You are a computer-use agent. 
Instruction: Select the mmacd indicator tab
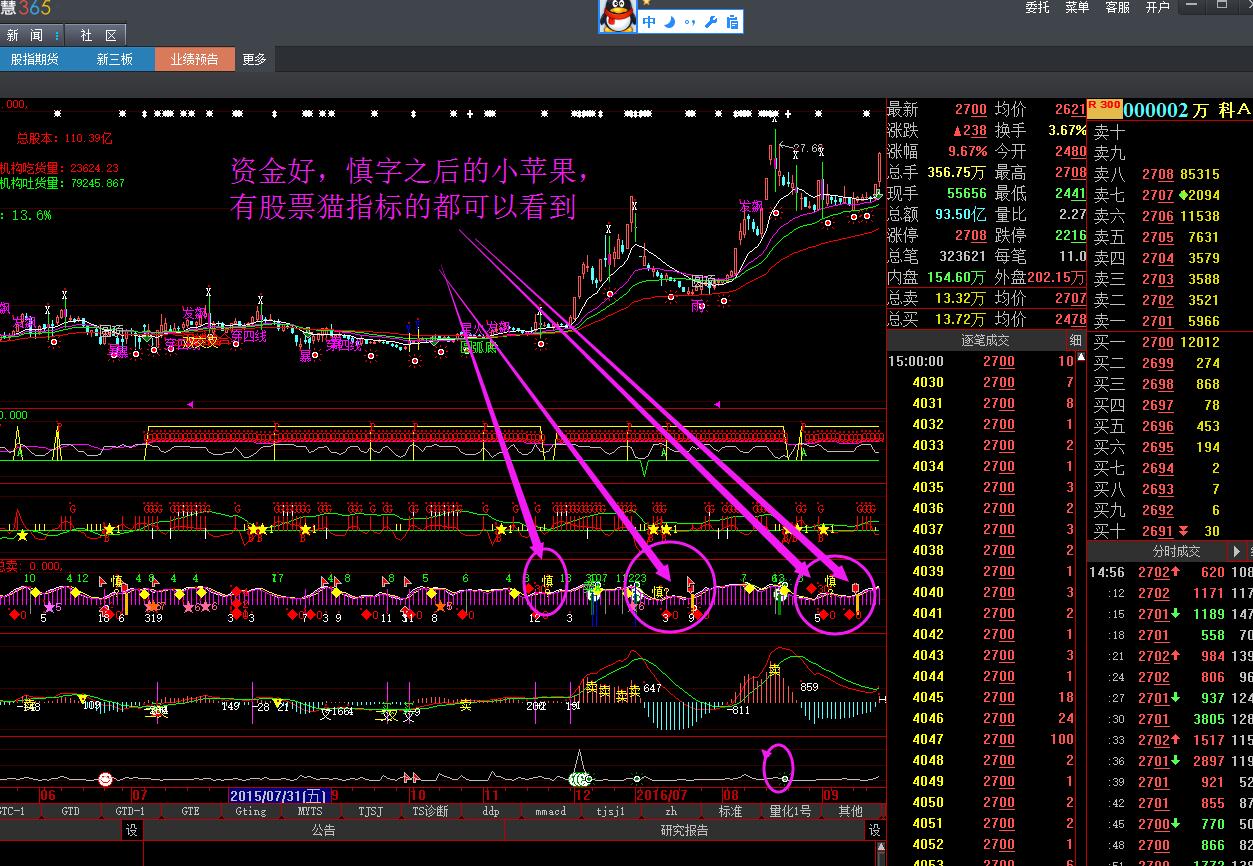coord(550,811)
